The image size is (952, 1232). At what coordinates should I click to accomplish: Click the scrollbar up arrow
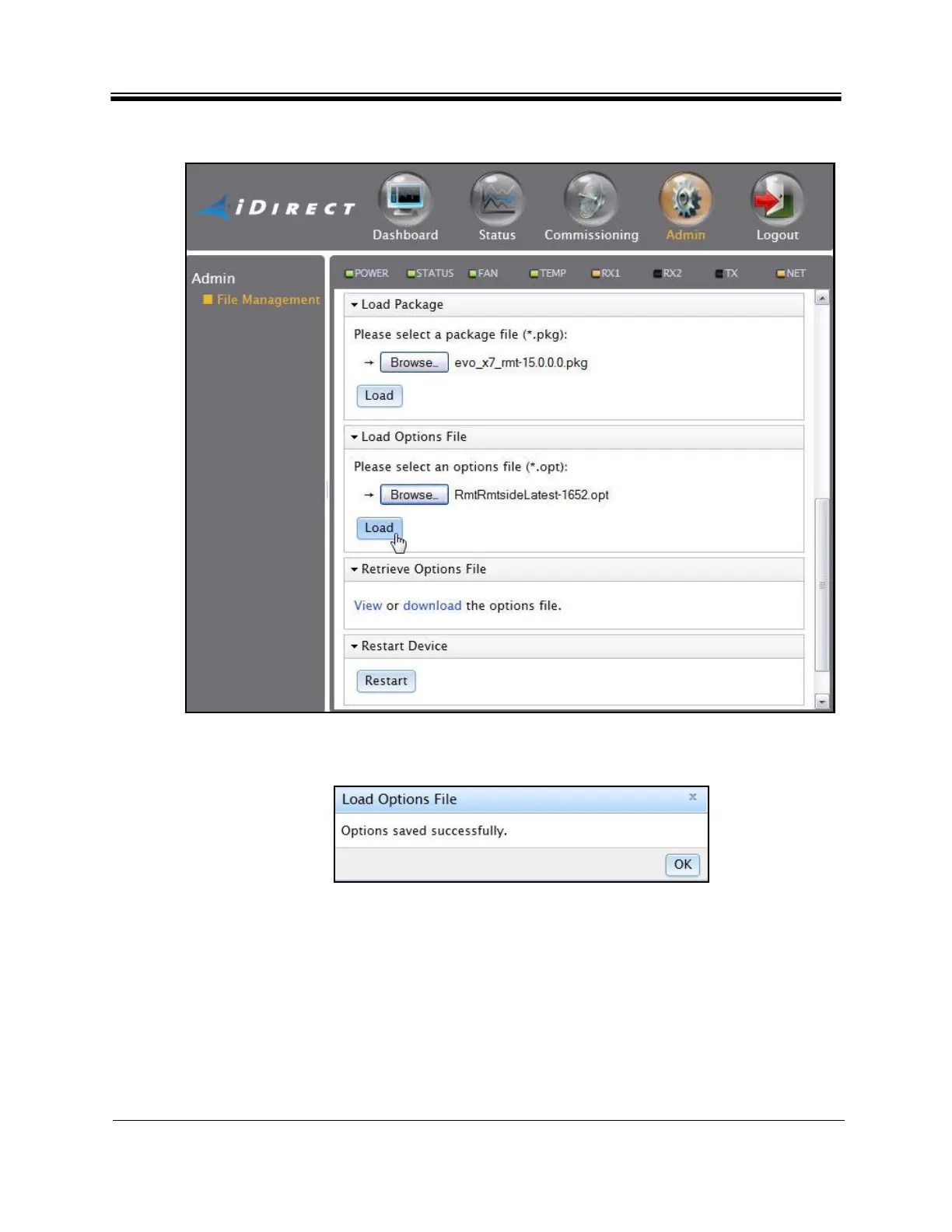point(822,298)
